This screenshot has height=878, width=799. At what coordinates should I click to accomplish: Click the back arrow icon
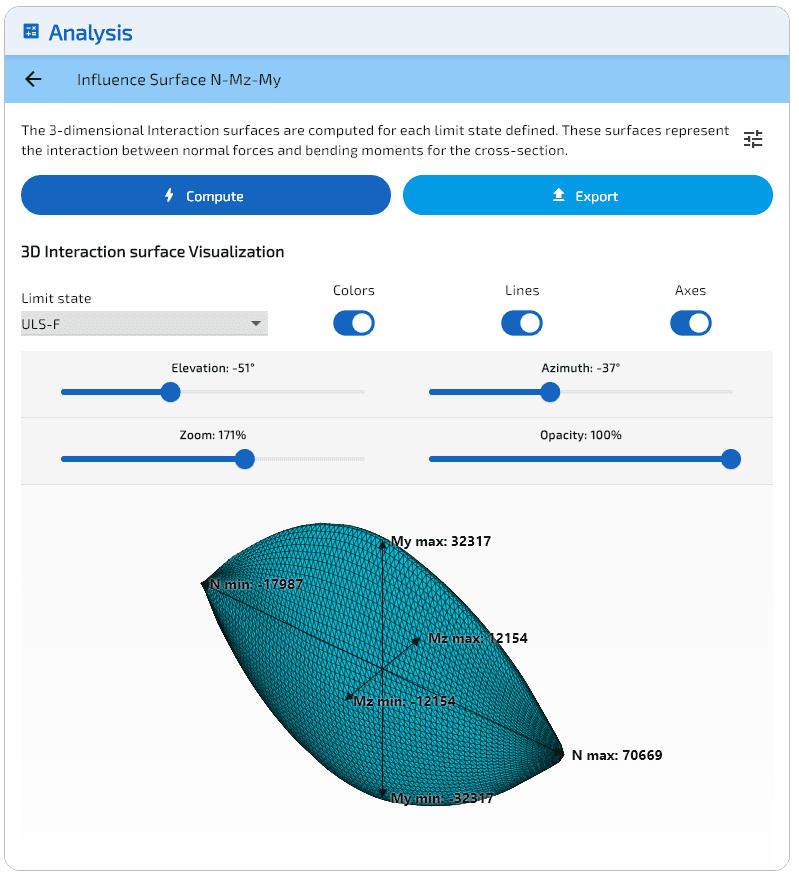(x=34, y=80)
